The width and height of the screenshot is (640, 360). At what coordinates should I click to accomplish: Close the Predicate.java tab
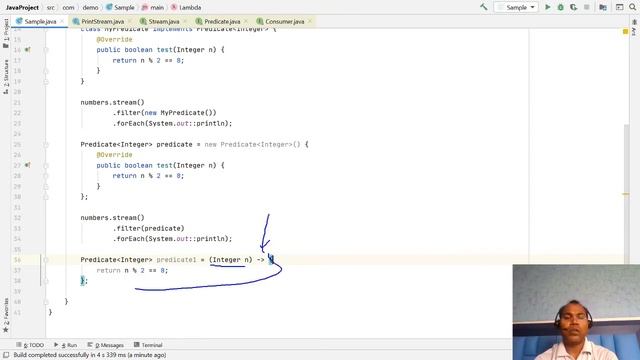coord(246,21)
